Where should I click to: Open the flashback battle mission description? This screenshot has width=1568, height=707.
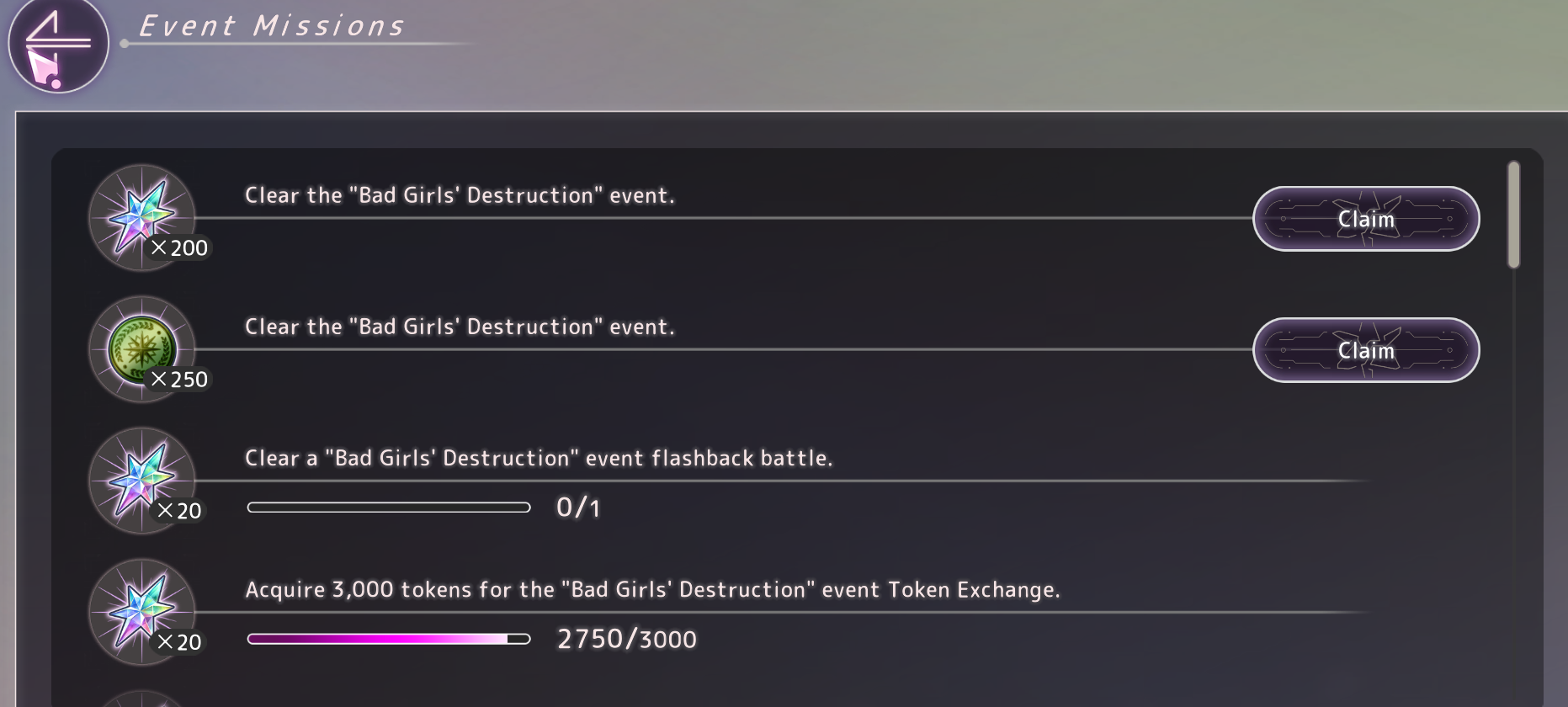539,458
